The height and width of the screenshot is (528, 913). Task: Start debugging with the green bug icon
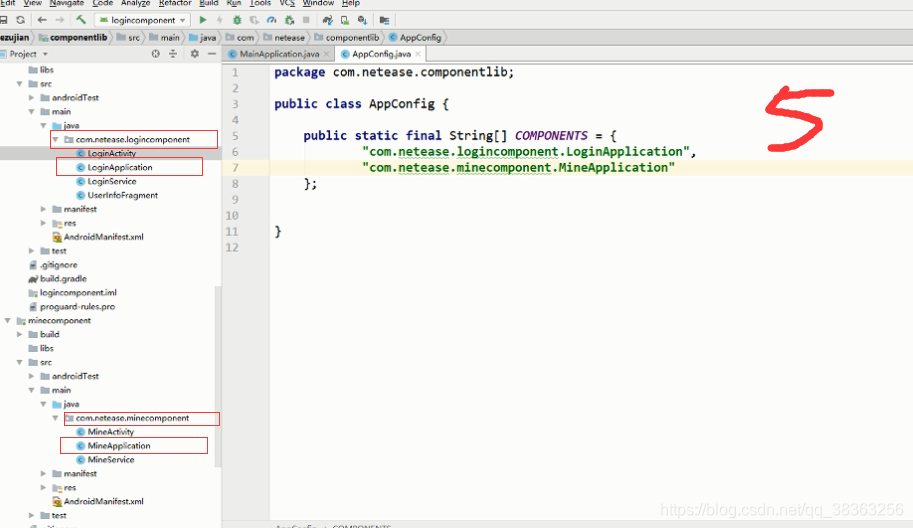coord(237,20)
